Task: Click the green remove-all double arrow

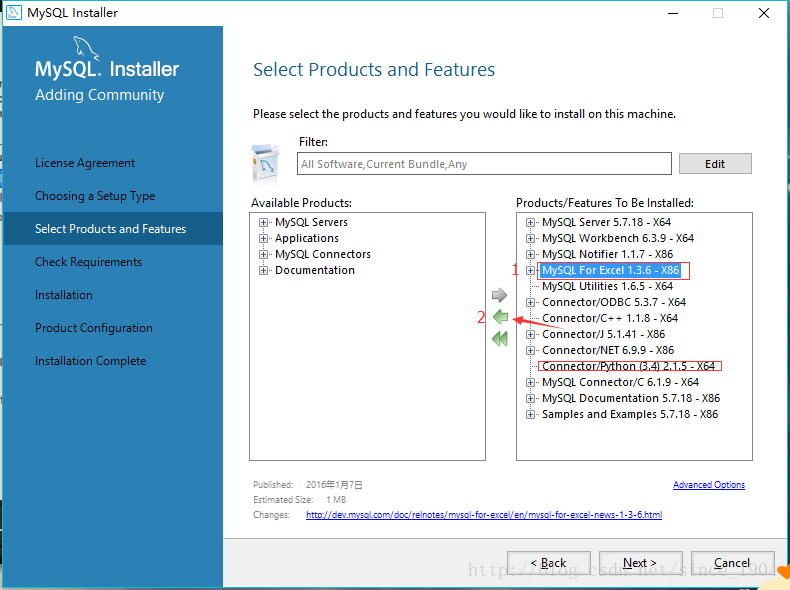Action: coord(500,339)
